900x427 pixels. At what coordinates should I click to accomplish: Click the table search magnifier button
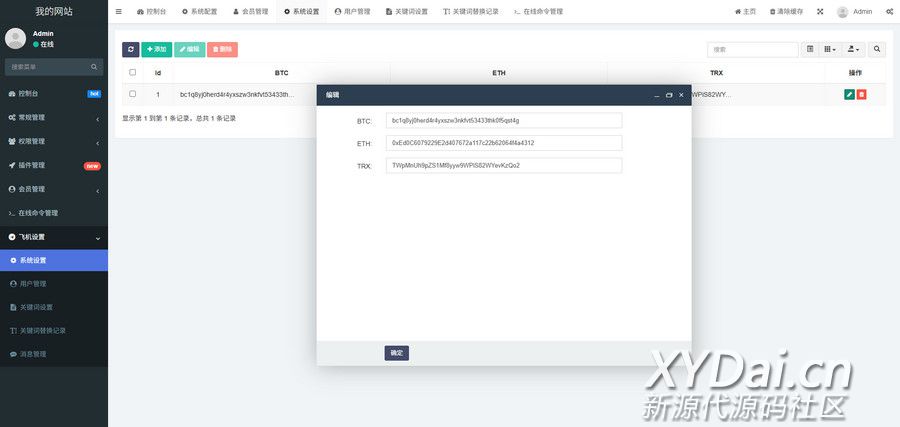pyautogui.click(x=877, y=49)
